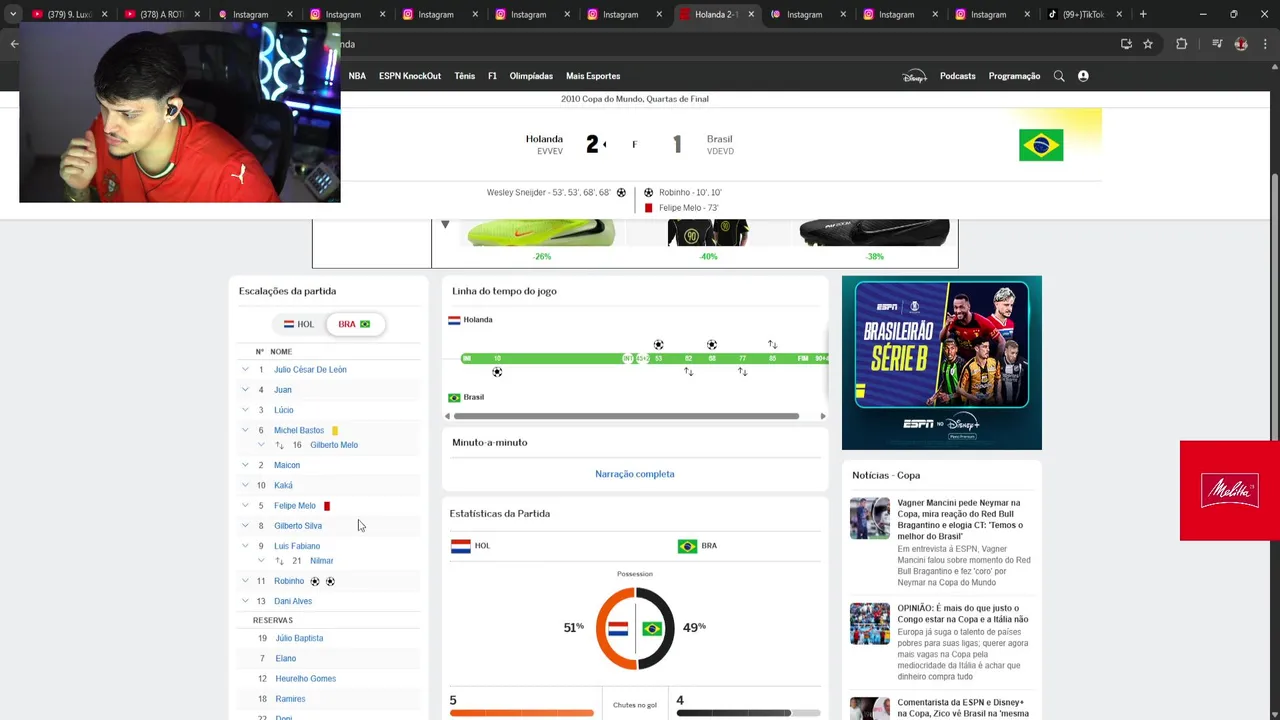Image resolution: width=1280 pixels, height=720 pixels.
Task: Click the Holanda substitution arrows at minute 85
Action: [x=772, y=345]
